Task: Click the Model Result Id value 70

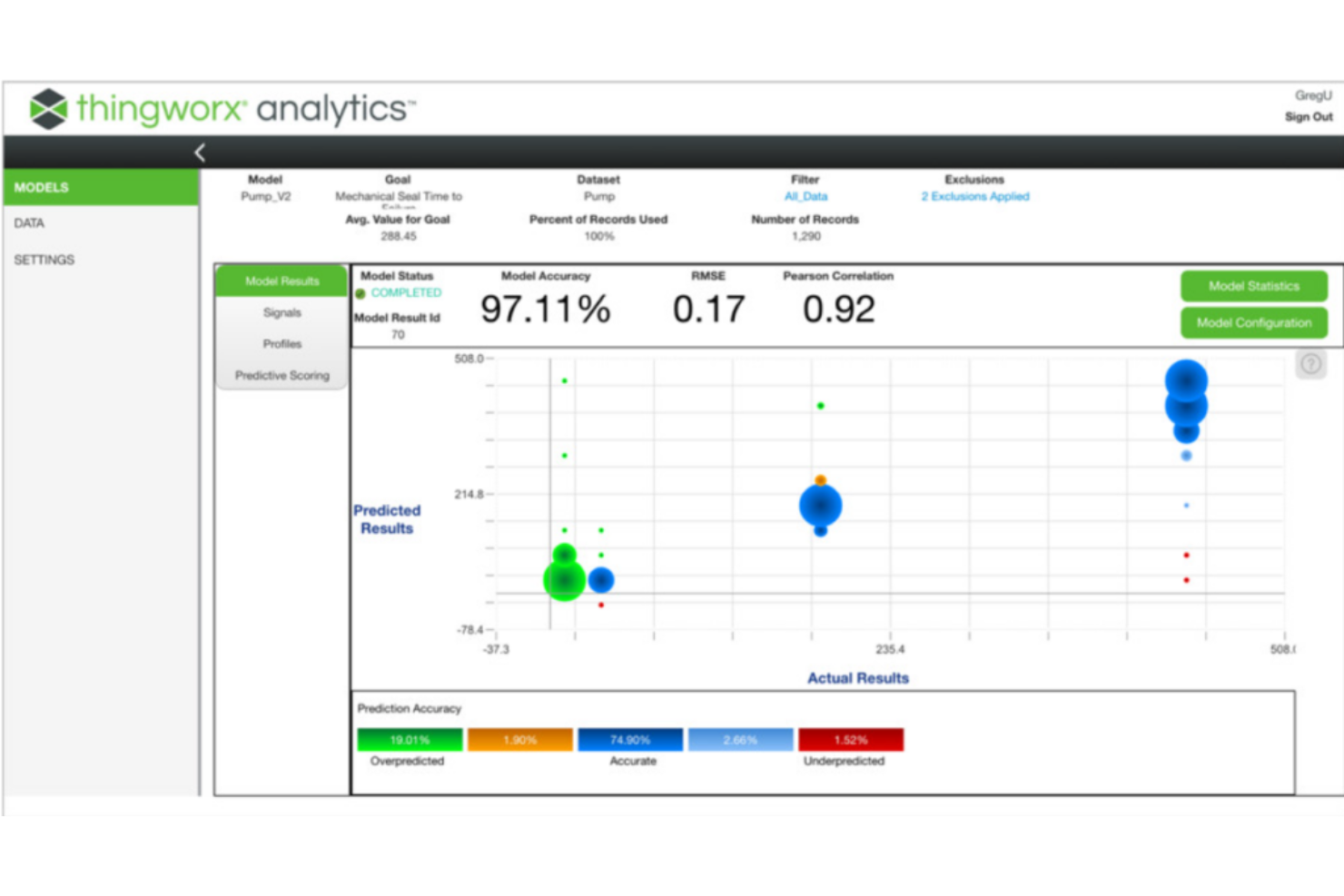Action: pyautogui.click(x=398, y=335)
